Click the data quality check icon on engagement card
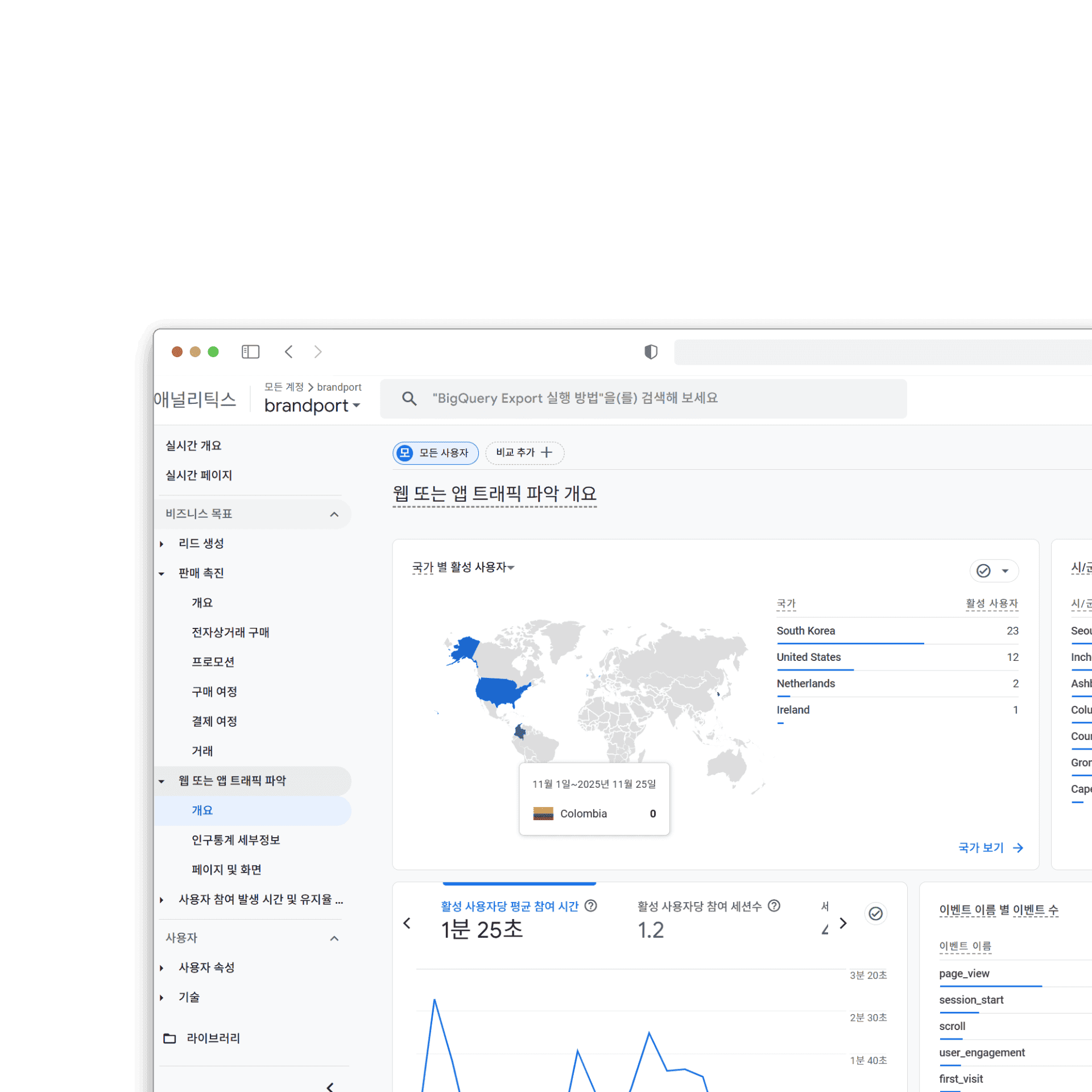This screenshot has height=1092, width=1092. point(876,913)
